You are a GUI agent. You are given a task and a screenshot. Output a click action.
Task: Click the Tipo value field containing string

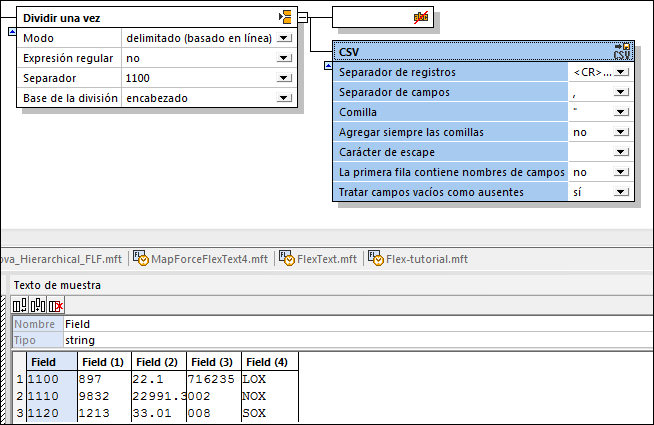point(358,340)
